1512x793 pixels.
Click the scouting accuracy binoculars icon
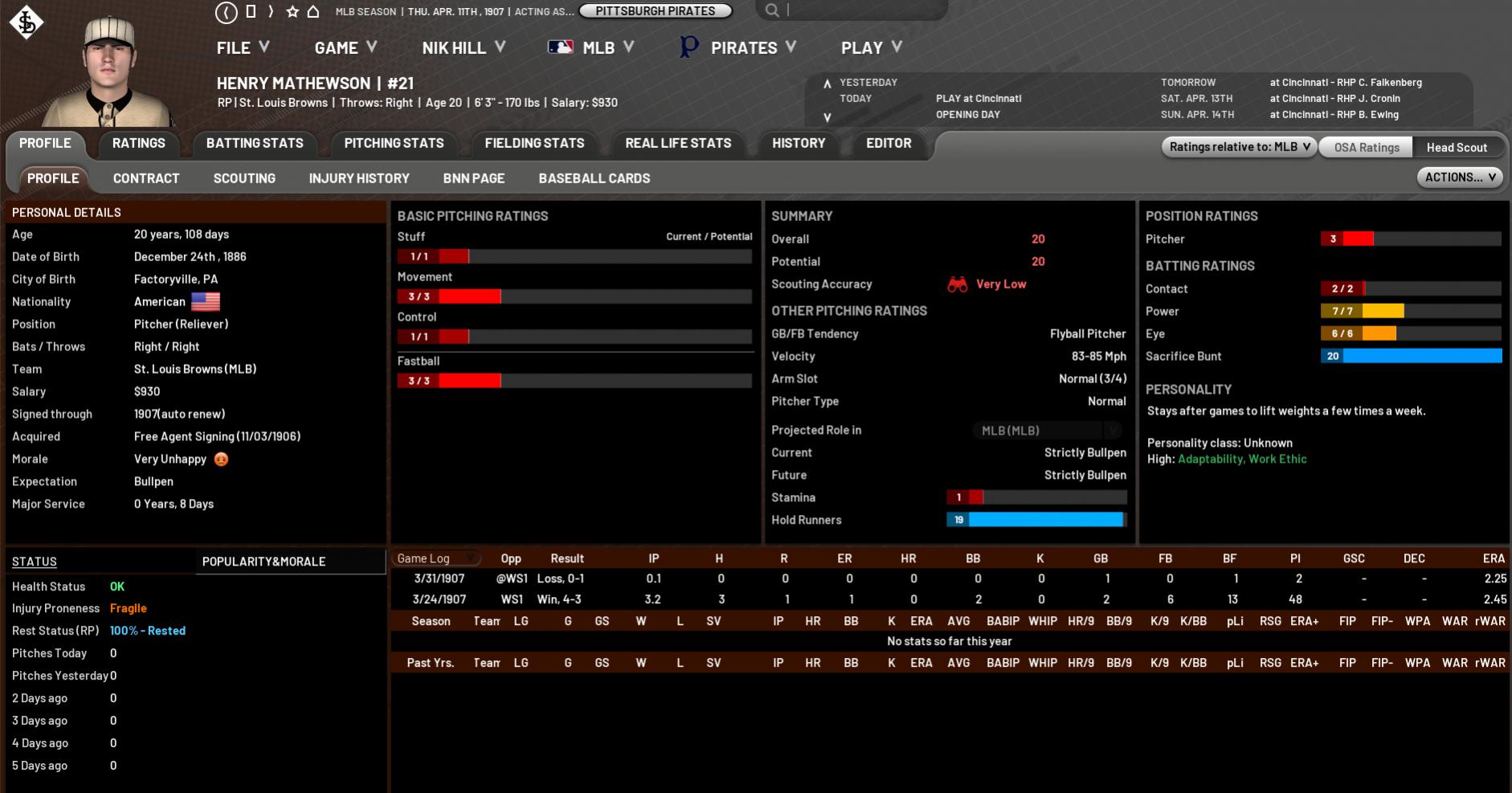(957, 284)
